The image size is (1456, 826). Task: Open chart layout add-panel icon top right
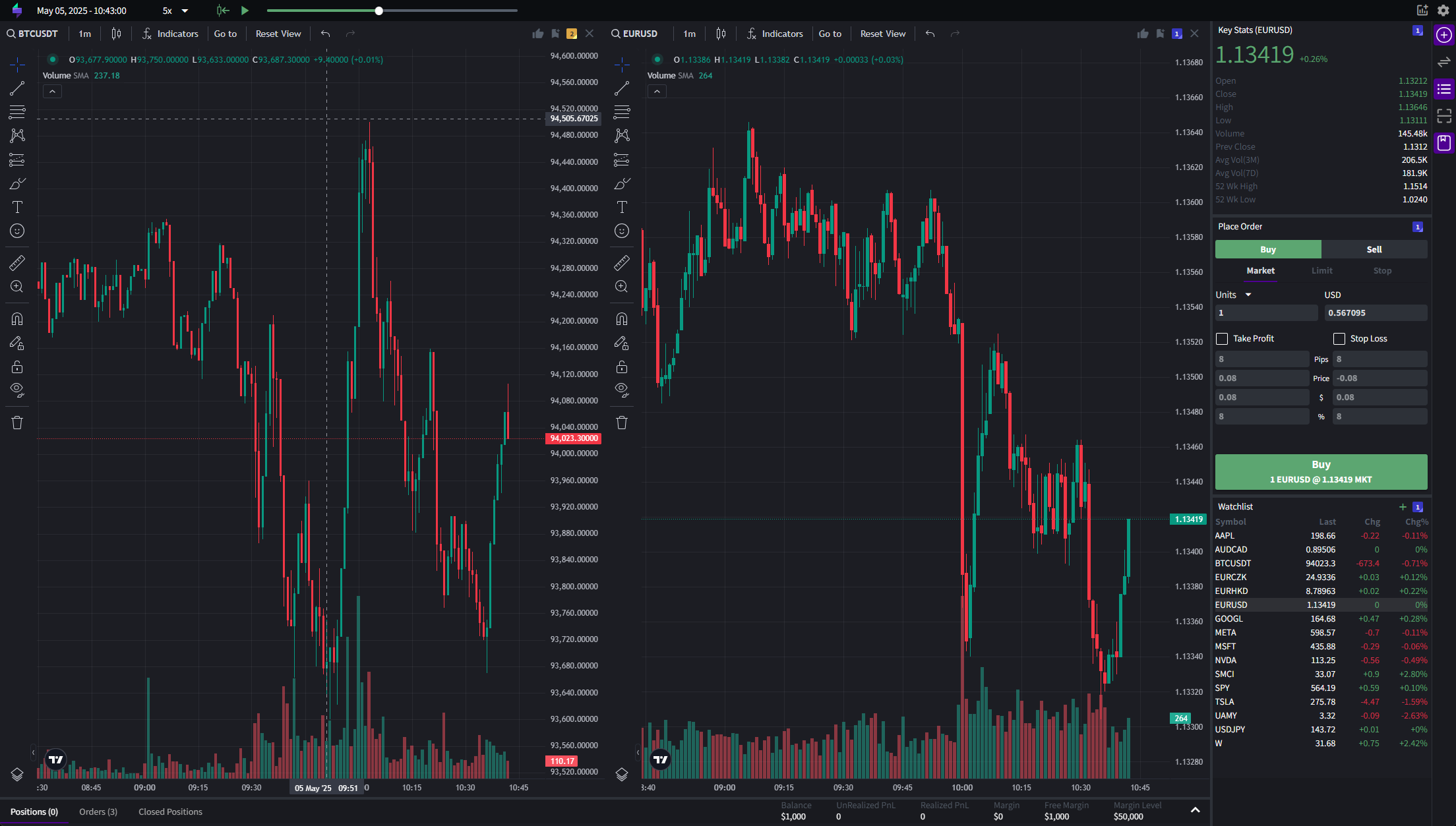coord(1422,11)
